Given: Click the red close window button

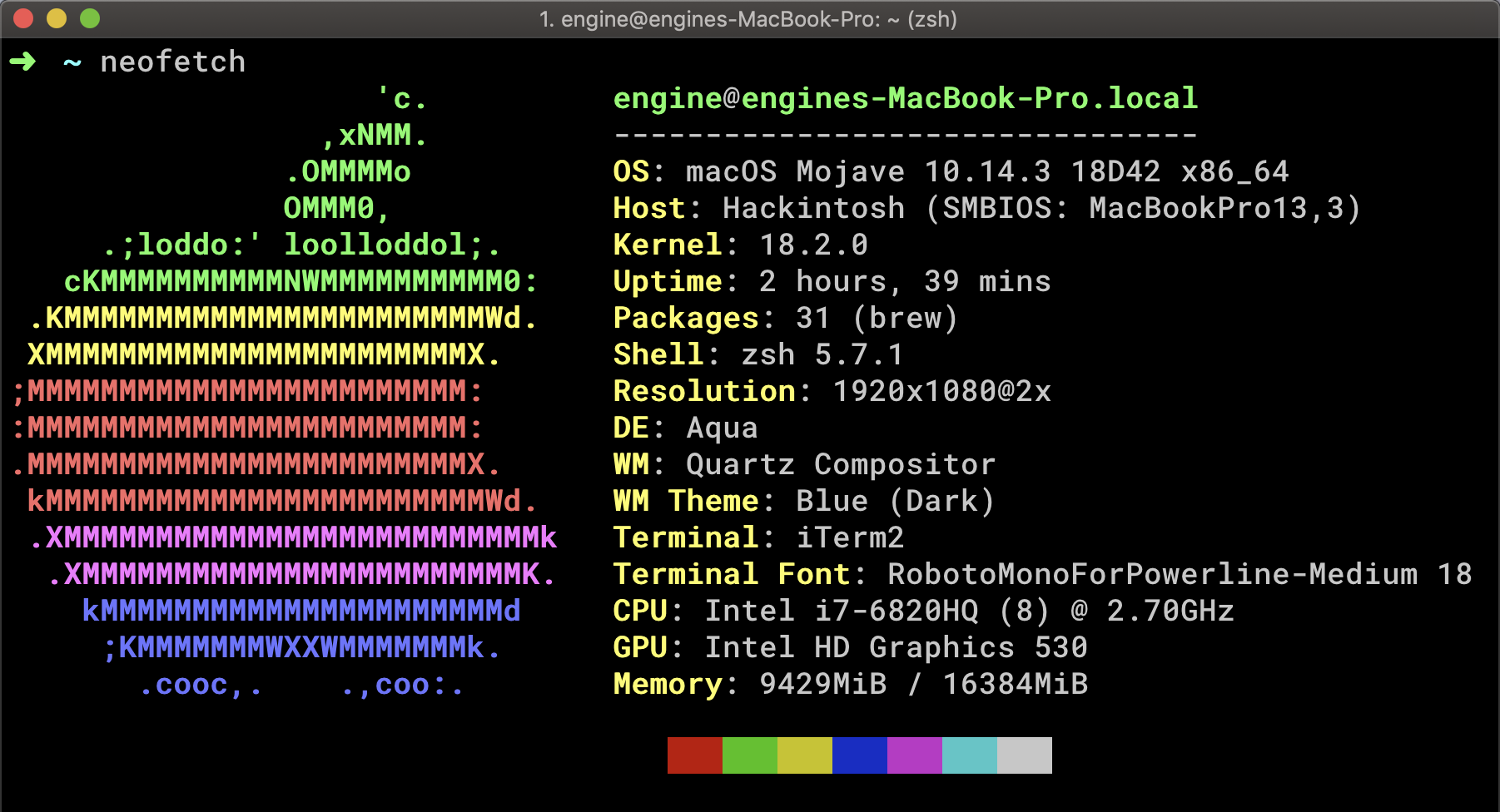Looking at the screenshot, I should pyautogui.click(x=23, y=18).
